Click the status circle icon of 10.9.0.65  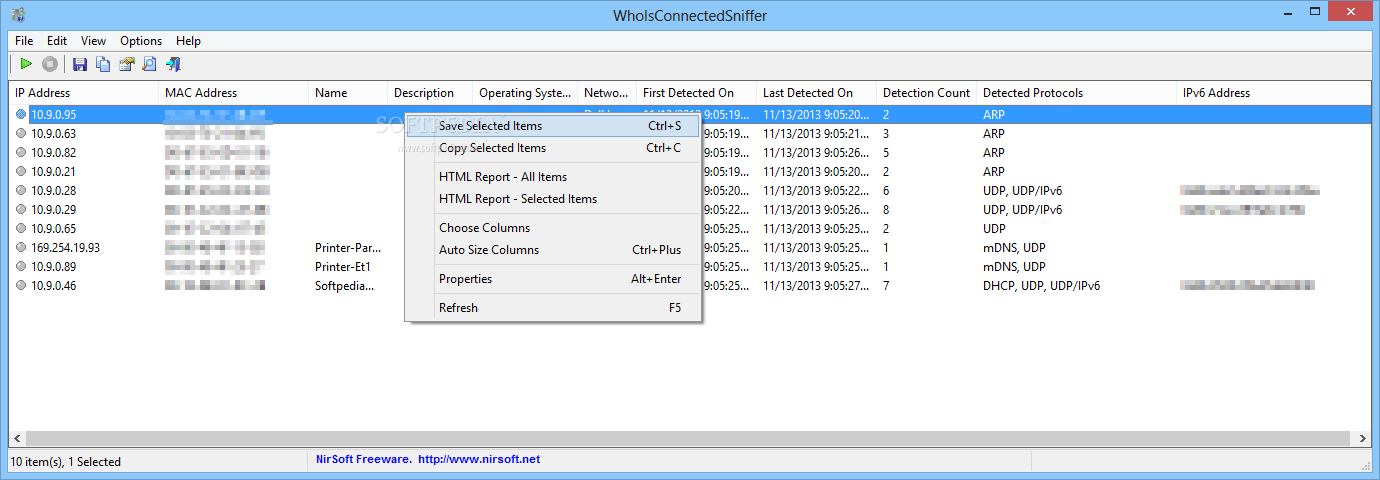[x=21, y=229]
